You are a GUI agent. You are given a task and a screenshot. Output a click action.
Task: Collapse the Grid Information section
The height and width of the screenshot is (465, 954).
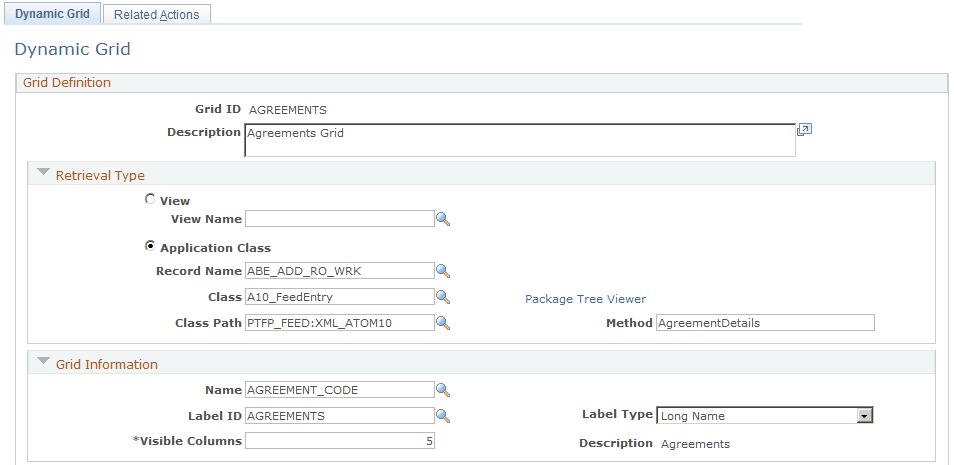pyautogui.click(x=43, y=361)
